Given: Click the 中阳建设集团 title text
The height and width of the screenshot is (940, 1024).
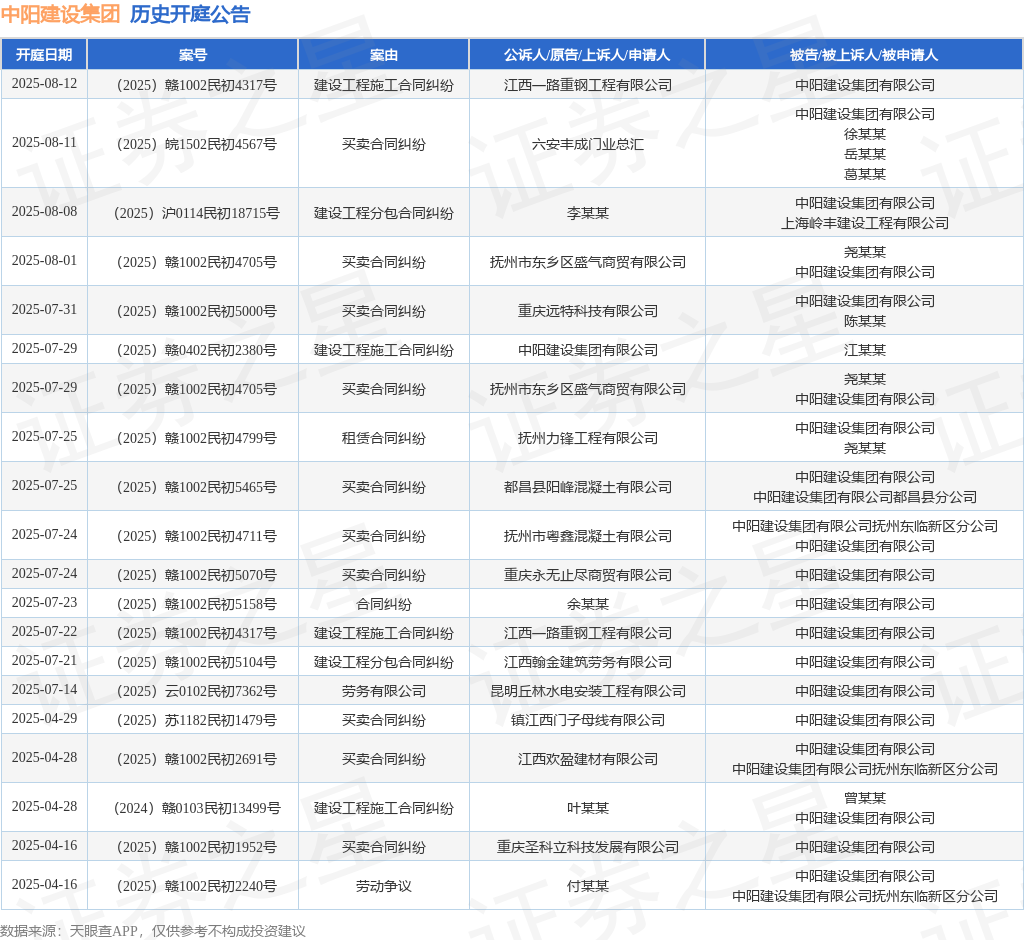Looking at the screenshot, I should [60, 14].
